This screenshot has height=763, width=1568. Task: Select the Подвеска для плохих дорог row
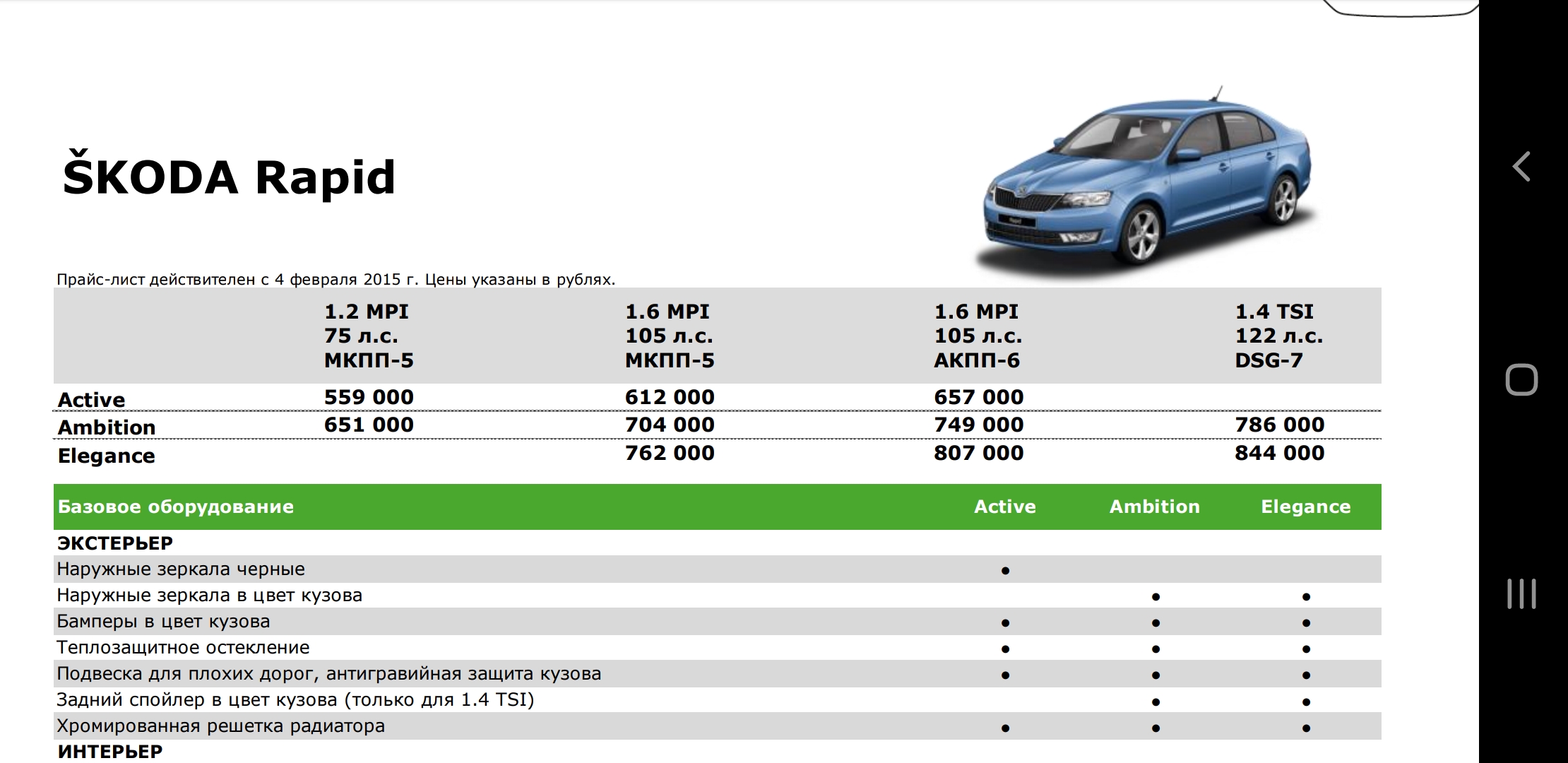pyautogui.click(x=717, y=674)
